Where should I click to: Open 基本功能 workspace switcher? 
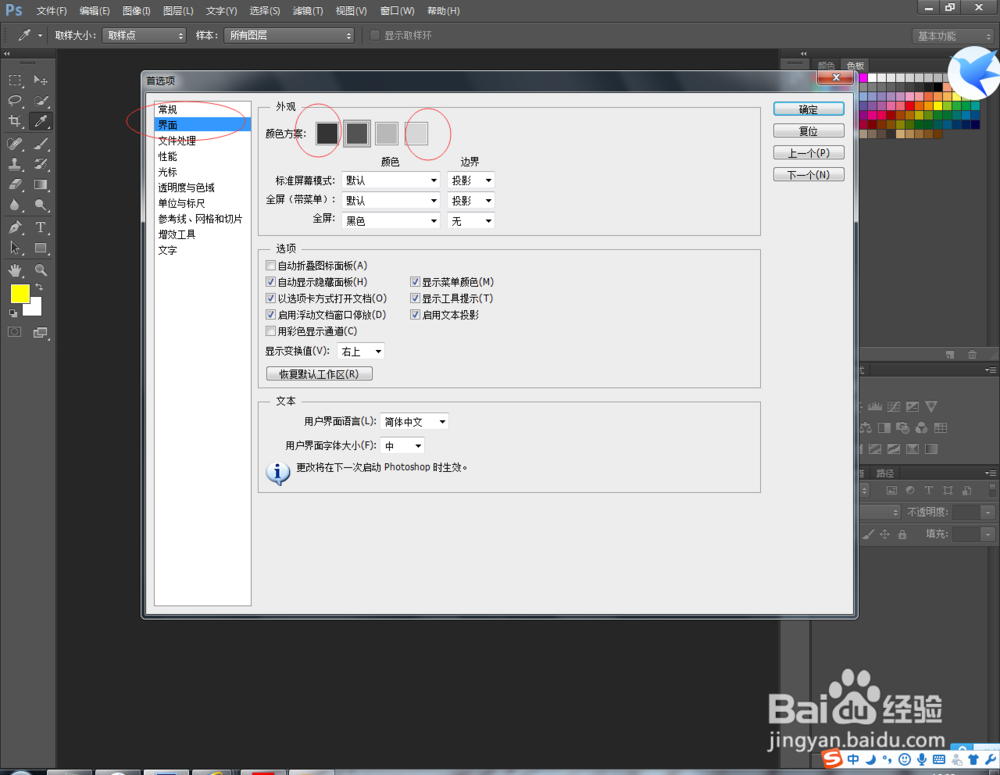tap(954, 36)
